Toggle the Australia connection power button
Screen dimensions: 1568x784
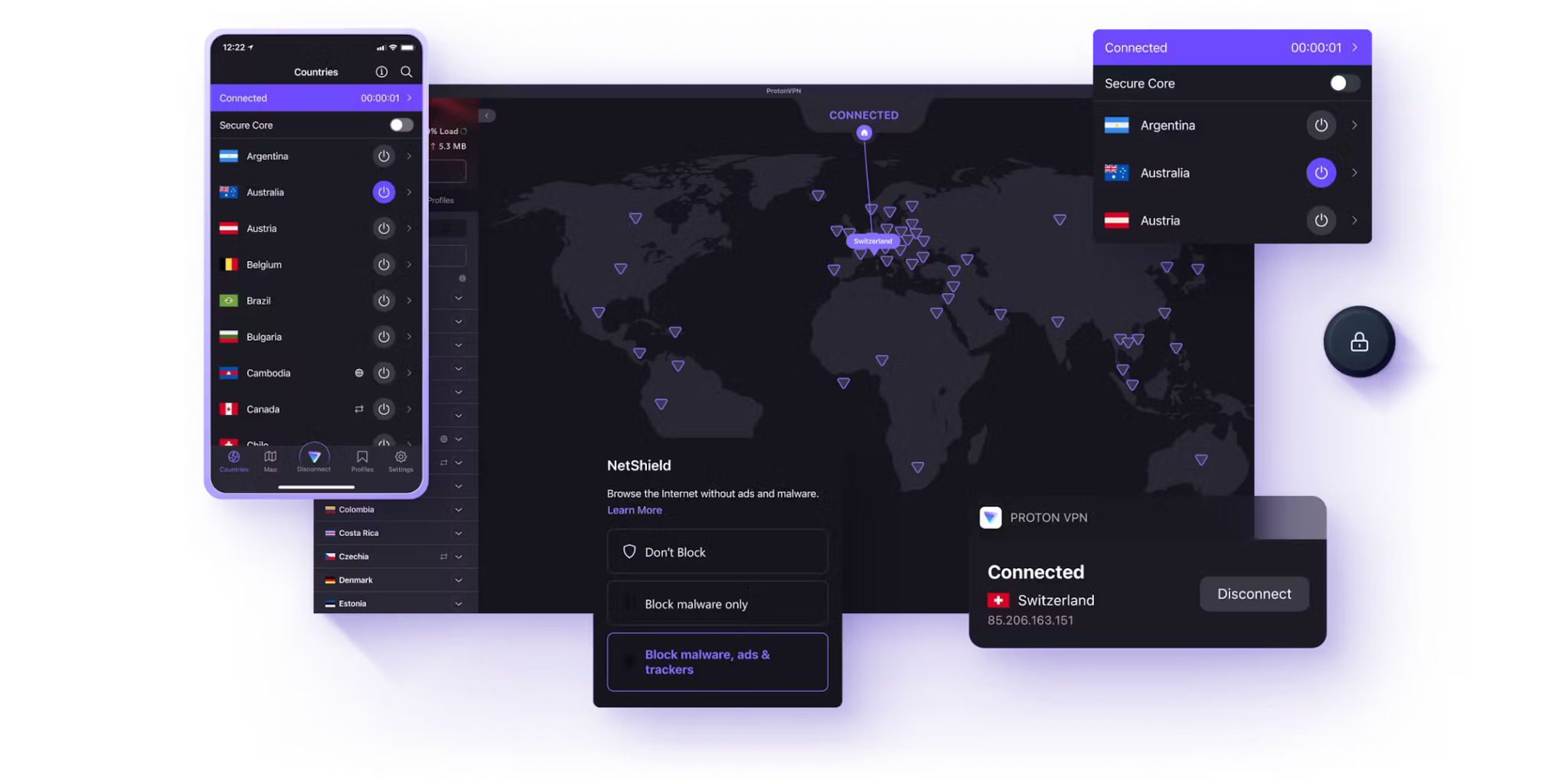coord(384,192)
